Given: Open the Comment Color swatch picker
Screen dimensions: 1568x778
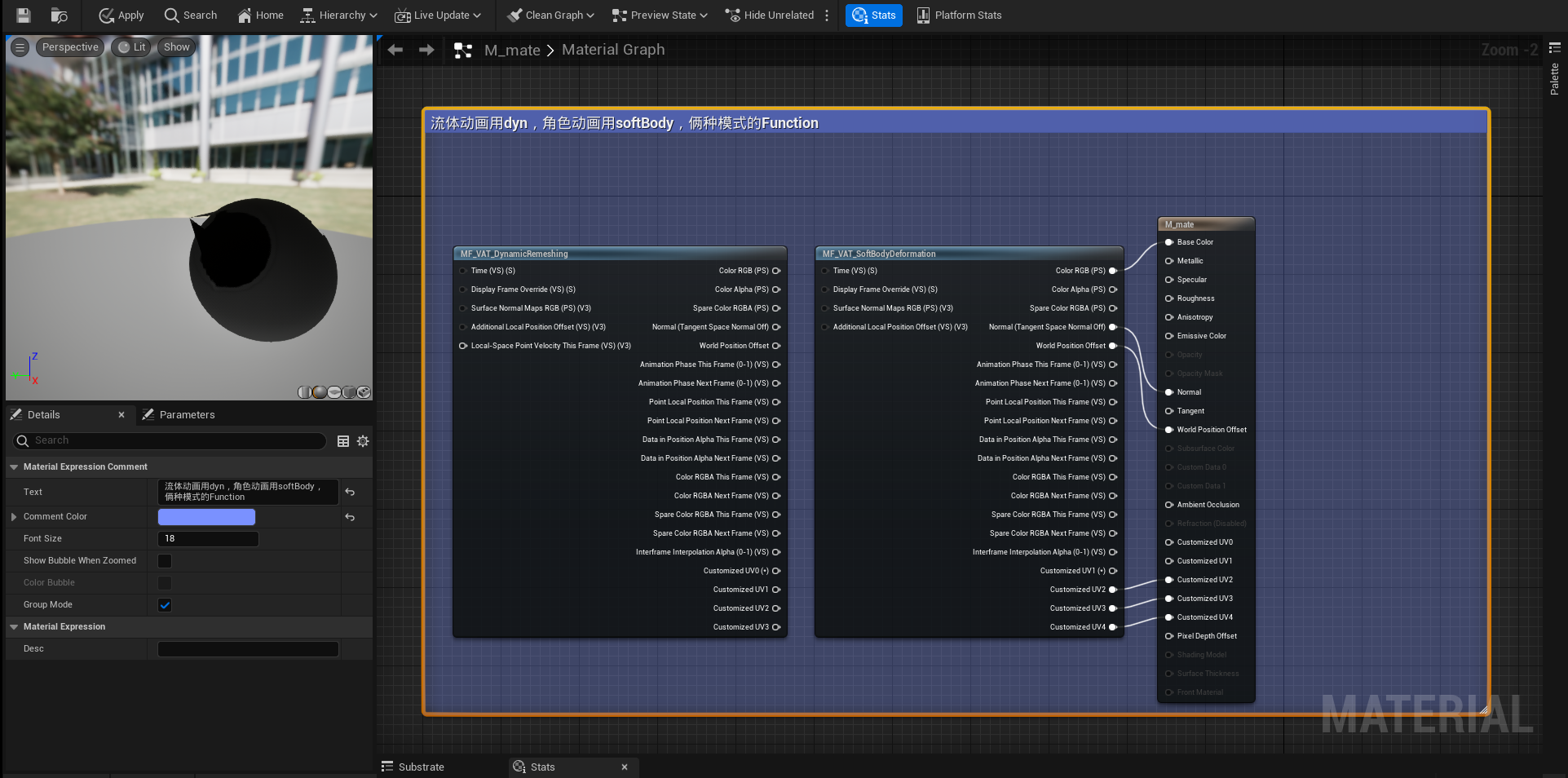Looking at the screenshot, I should [x=206, y=517].
